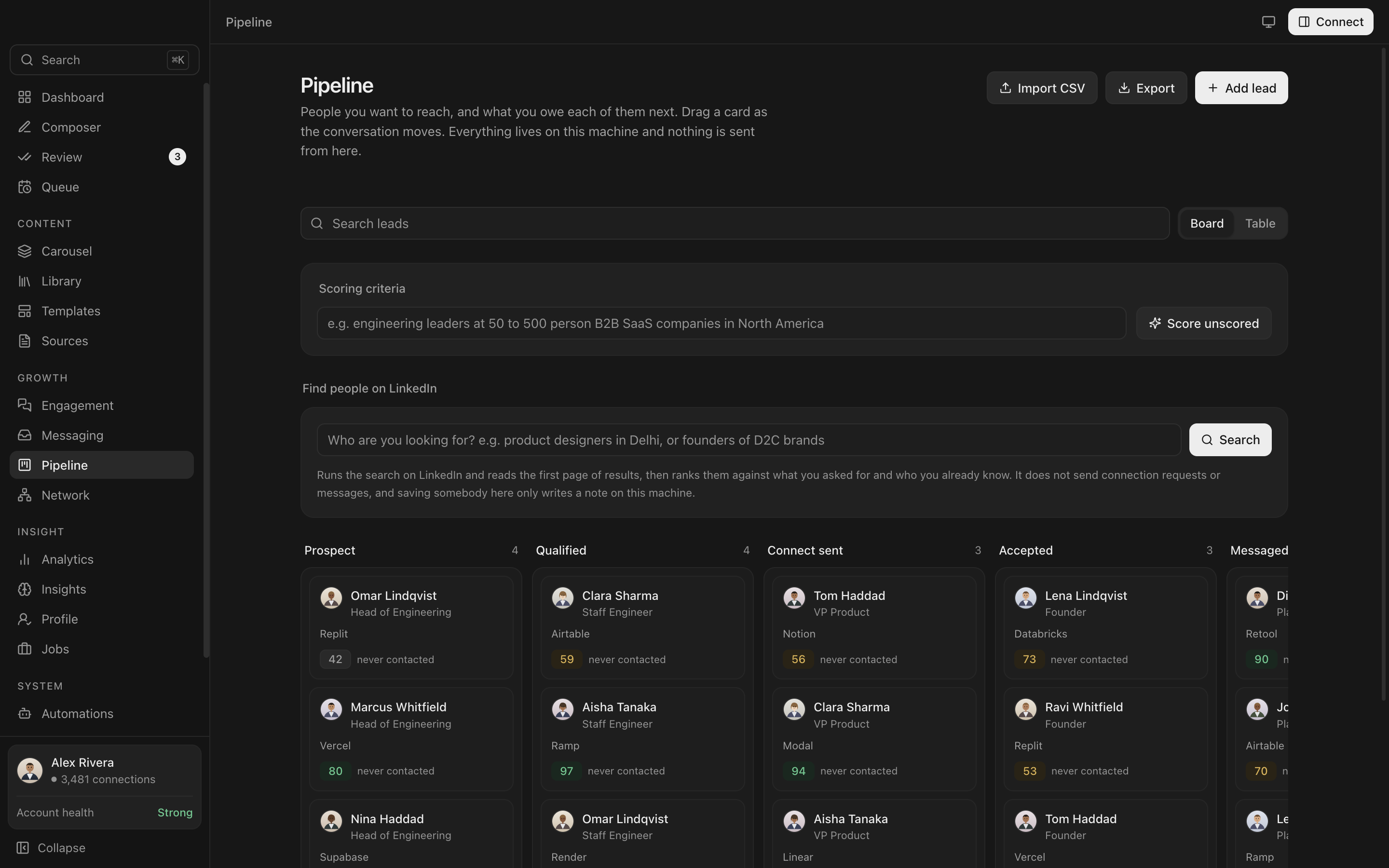Click Score unscored button

coord(1204,323)
